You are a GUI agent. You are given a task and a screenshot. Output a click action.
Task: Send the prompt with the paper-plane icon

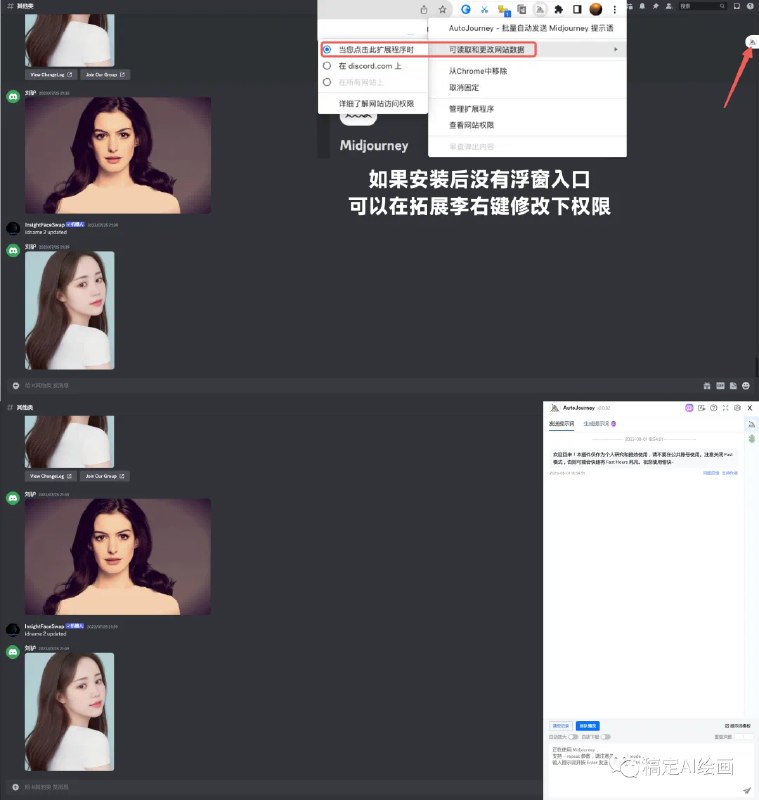click(x=747, y=790)
